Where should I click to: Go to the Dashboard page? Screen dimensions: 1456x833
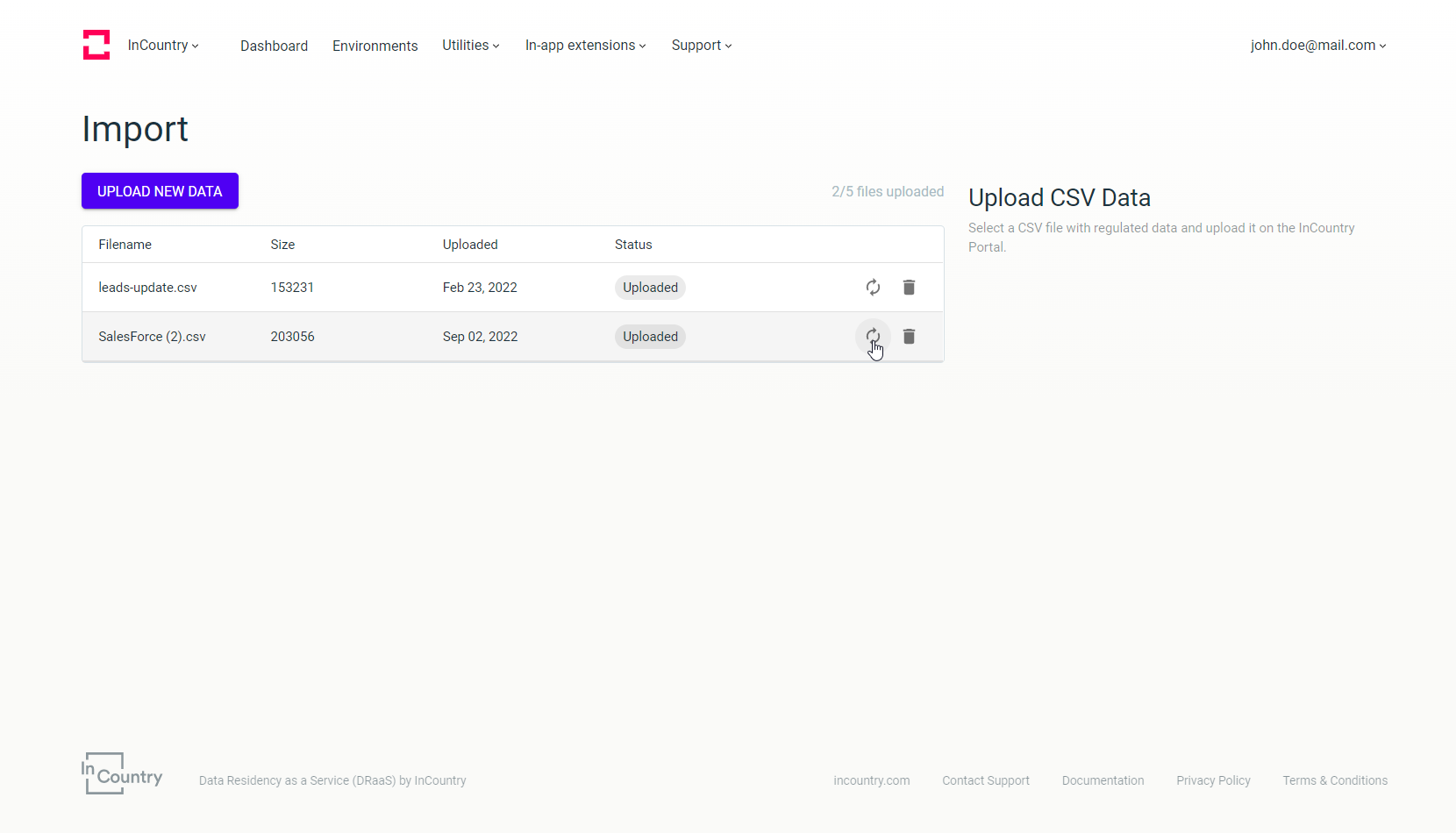click(275, 46)
